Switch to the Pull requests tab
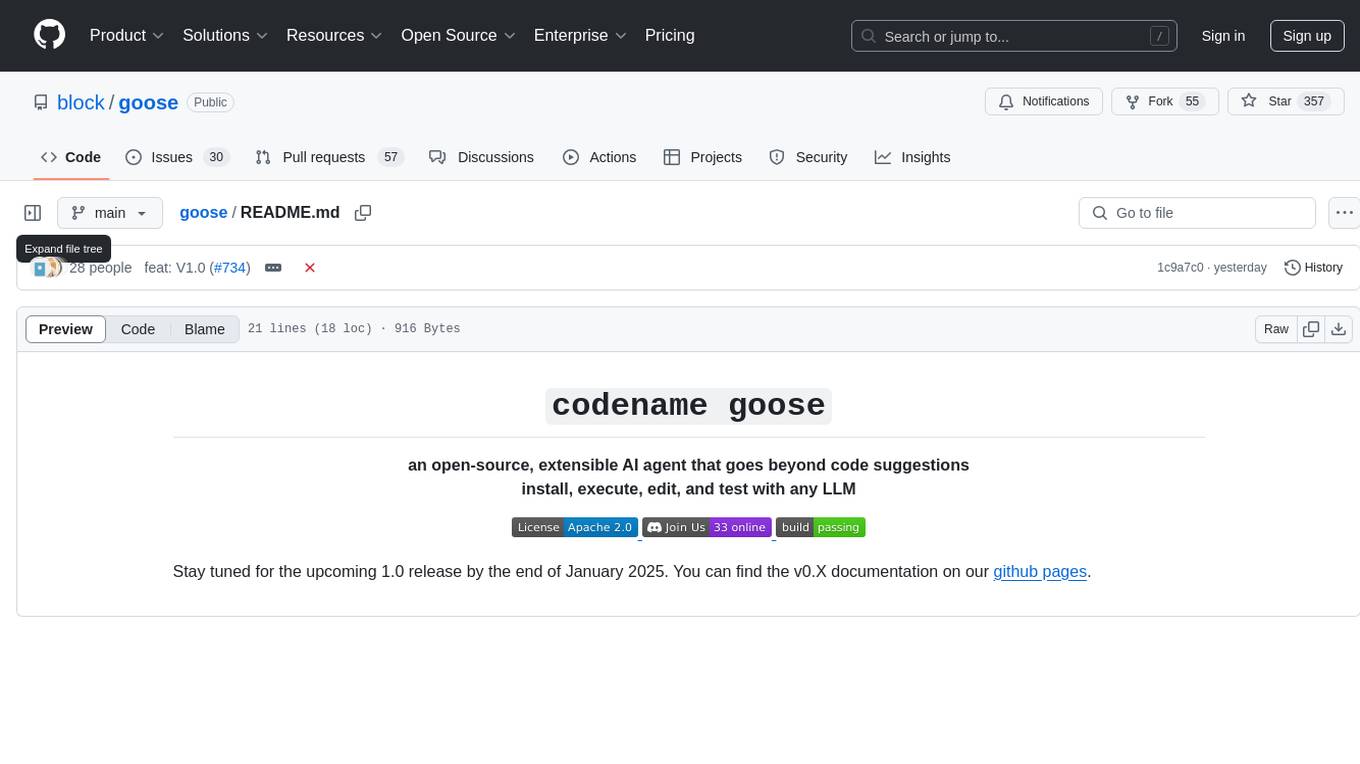 (x=328, y=157)
